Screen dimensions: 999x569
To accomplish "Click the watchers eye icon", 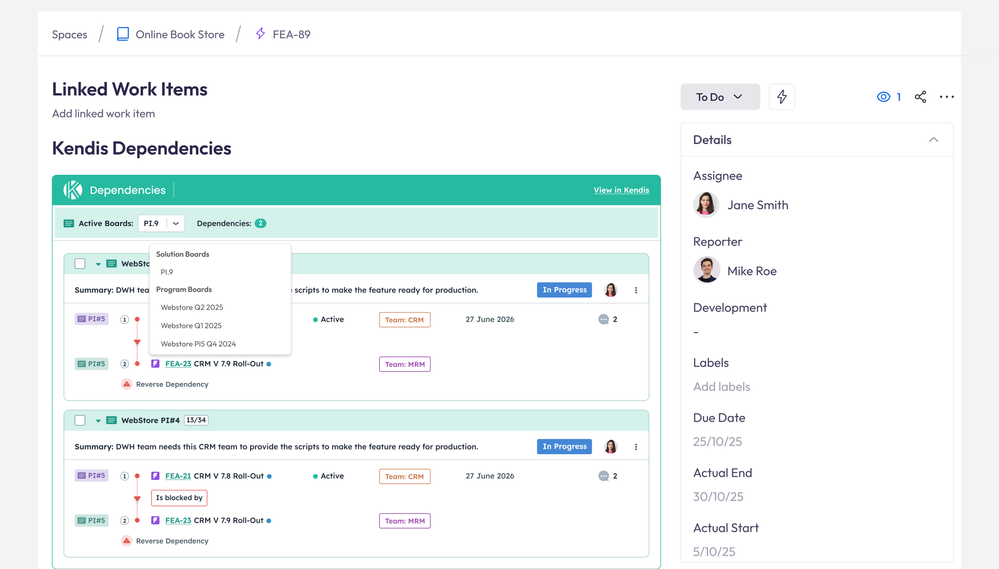I will coord(883,97).
